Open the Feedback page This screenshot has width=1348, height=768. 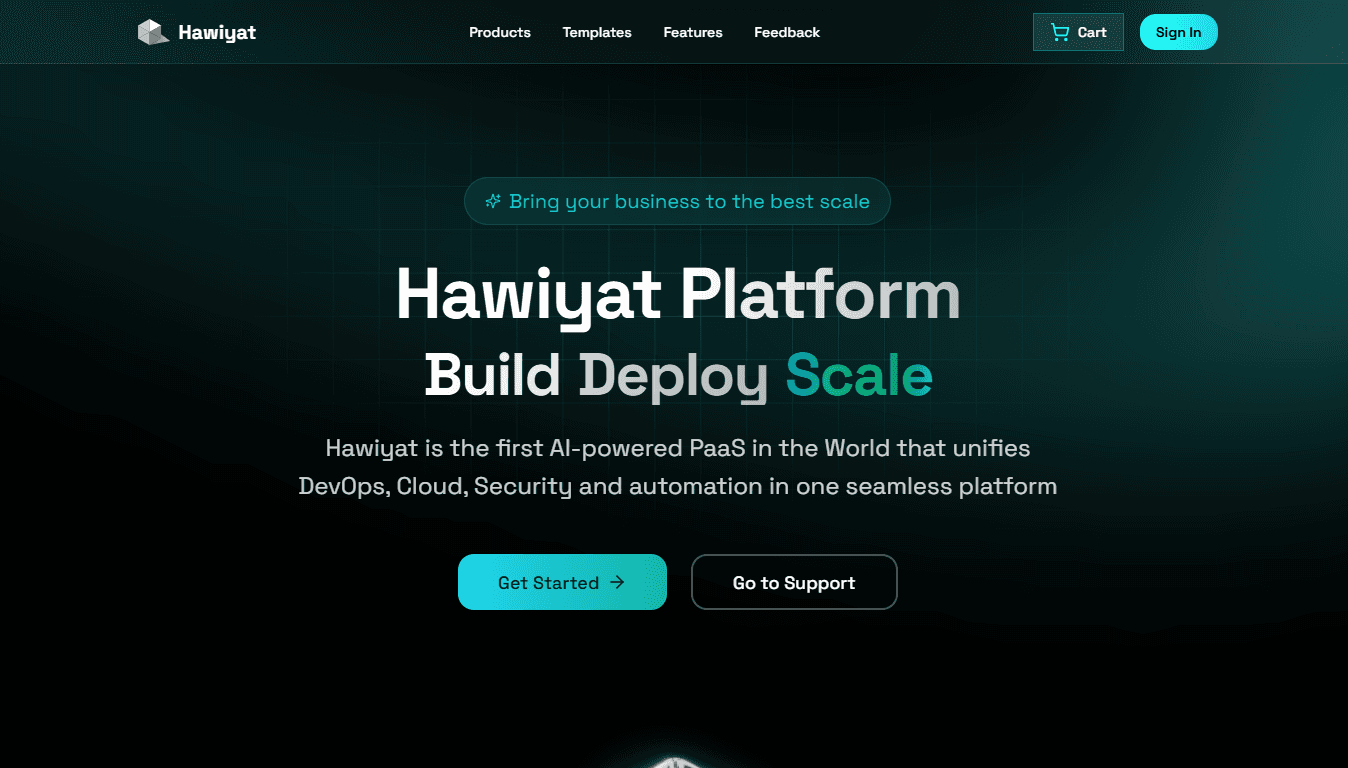787,32
